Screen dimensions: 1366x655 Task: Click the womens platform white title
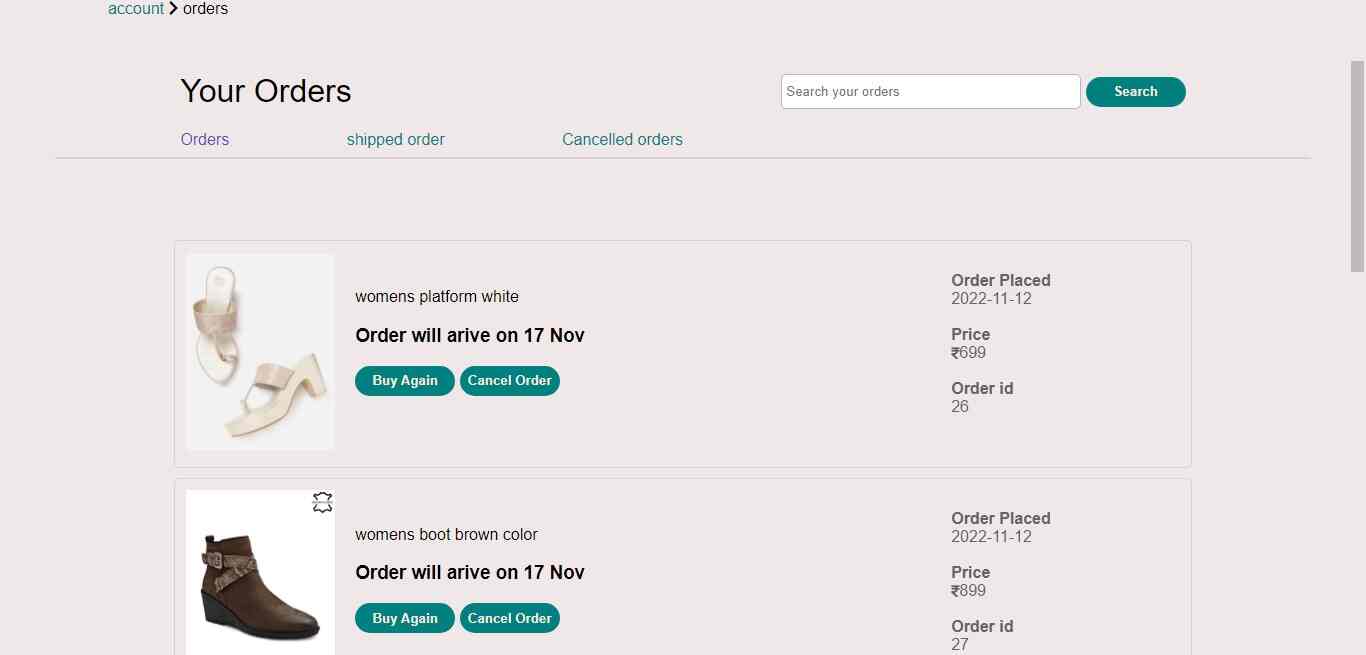(437, 296)
